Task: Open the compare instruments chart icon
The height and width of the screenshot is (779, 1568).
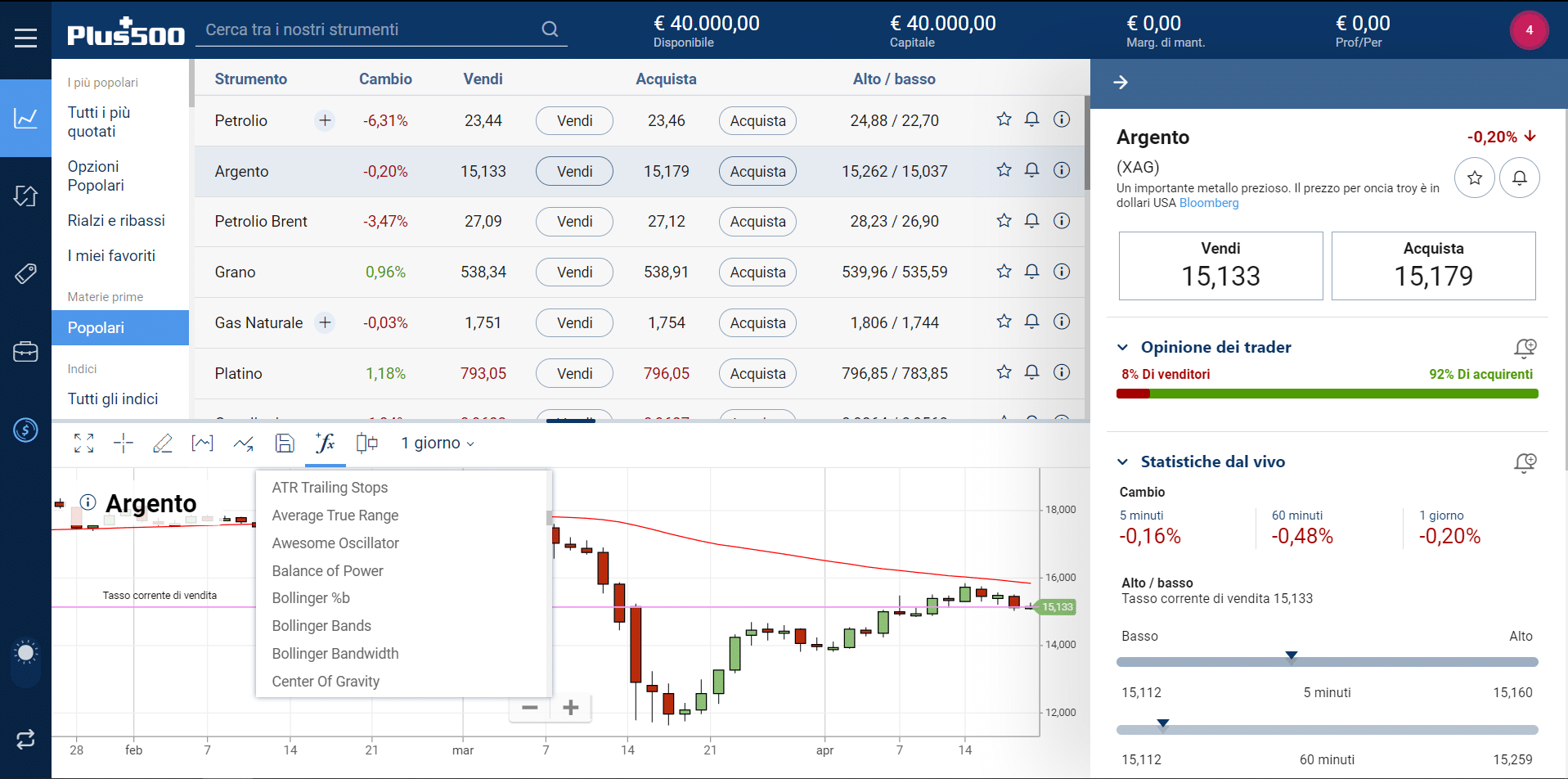Action: click(243, 444)
